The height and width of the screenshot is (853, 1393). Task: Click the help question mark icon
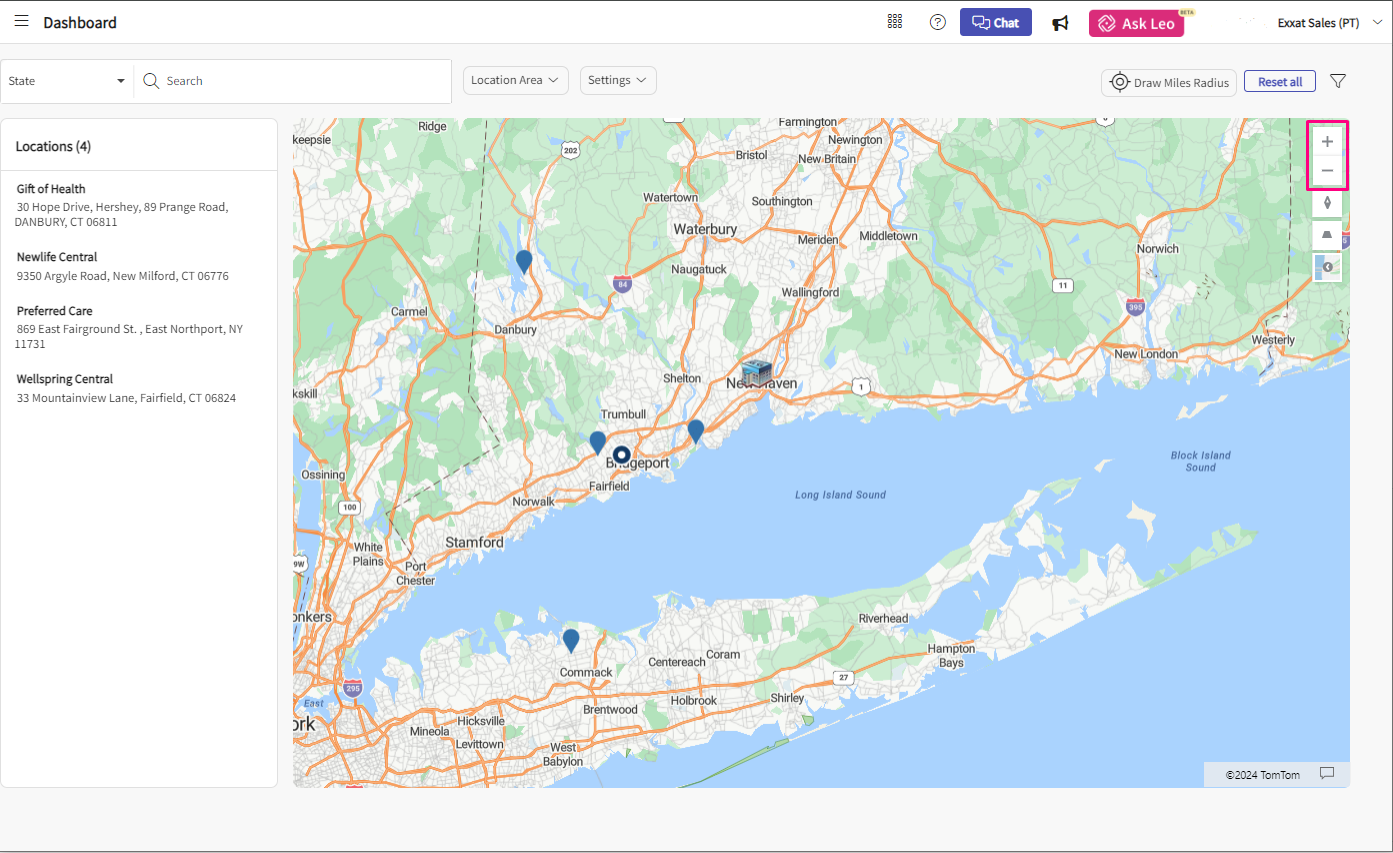(937, 22)
